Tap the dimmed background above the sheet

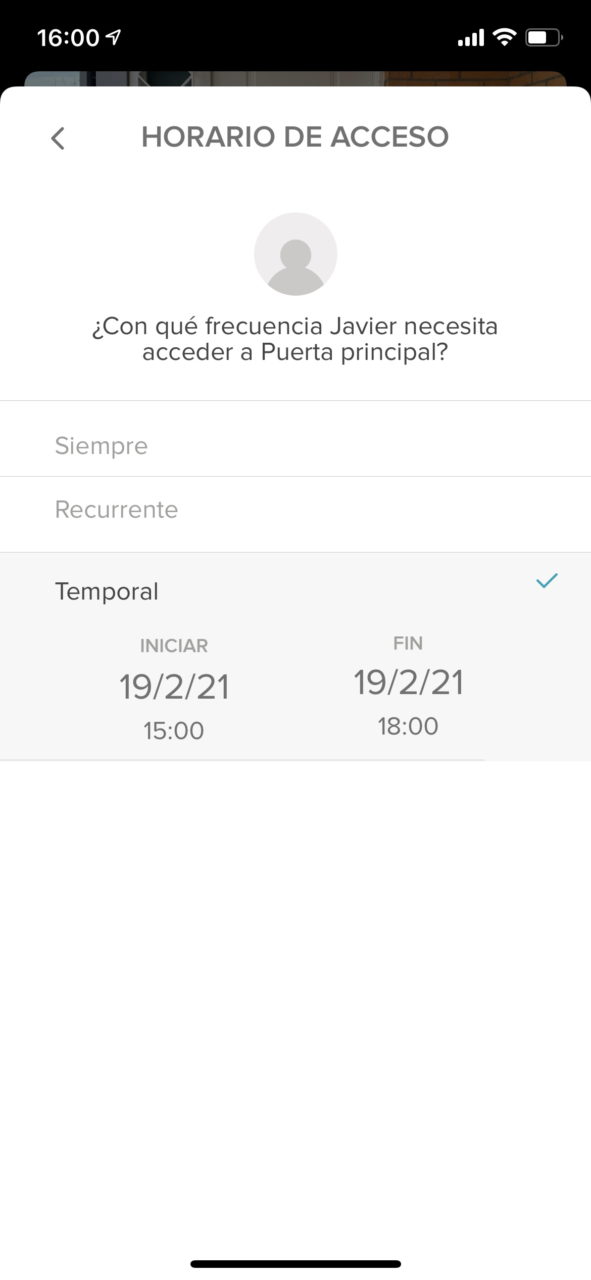click(295, 78)
